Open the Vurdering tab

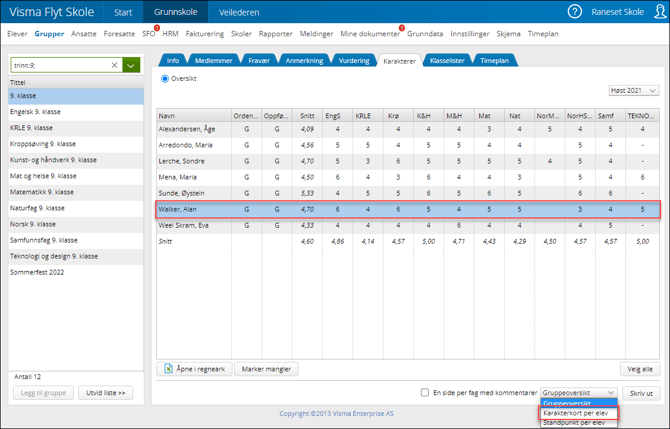(x=354, y=61)
